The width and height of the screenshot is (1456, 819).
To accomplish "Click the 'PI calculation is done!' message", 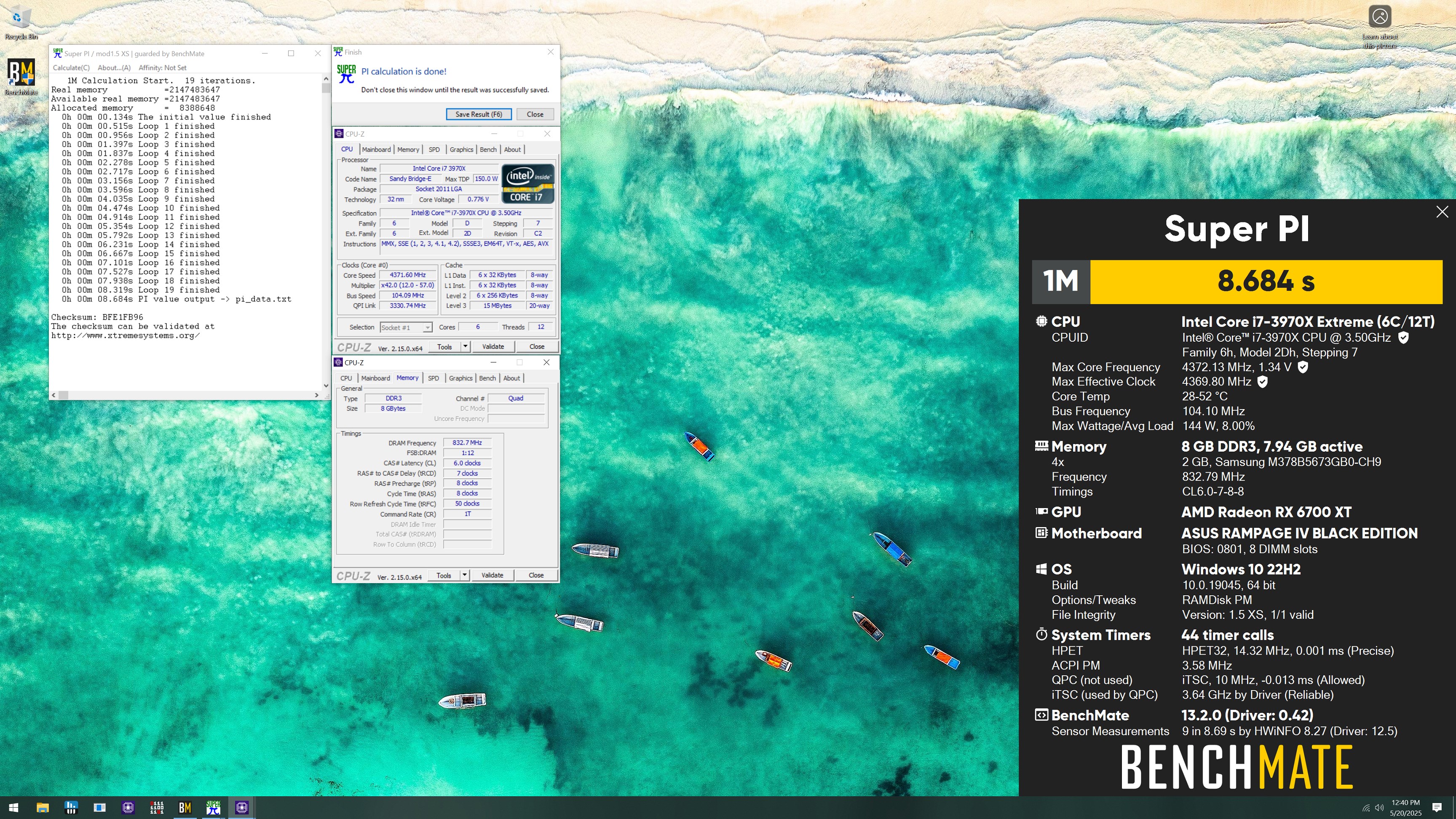I will (404, 71).
